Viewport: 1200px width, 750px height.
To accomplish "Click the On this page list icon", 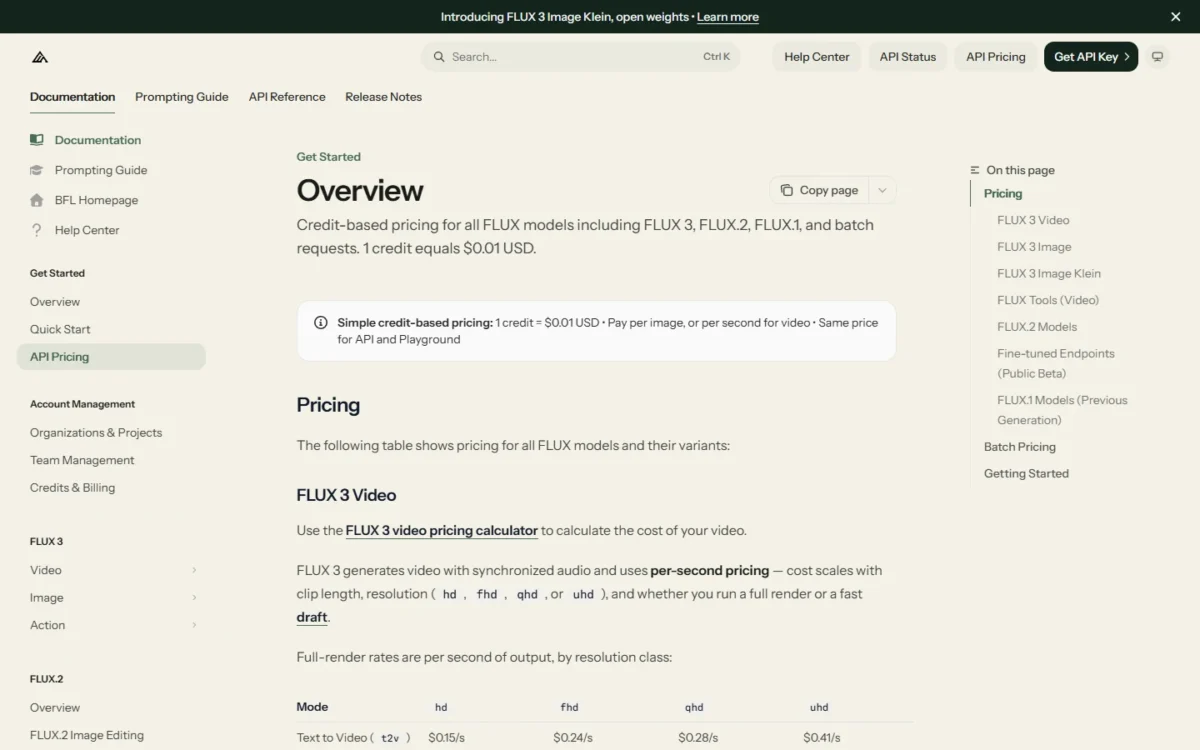I will [975, 170].
